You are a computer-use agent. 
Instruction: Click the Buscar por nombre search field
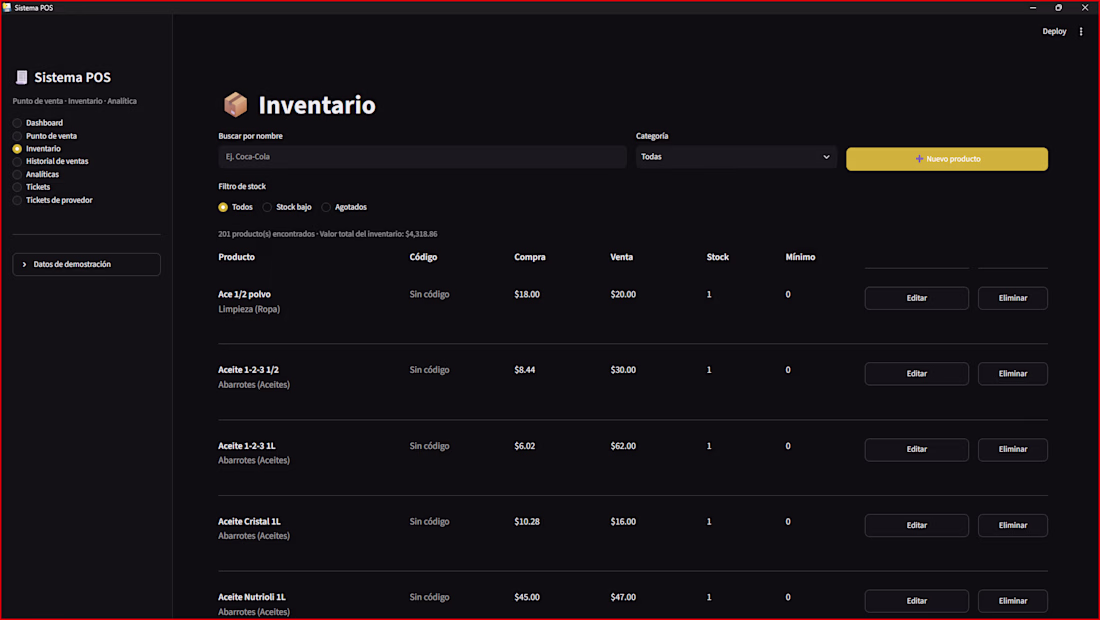[x=422, y=157]
